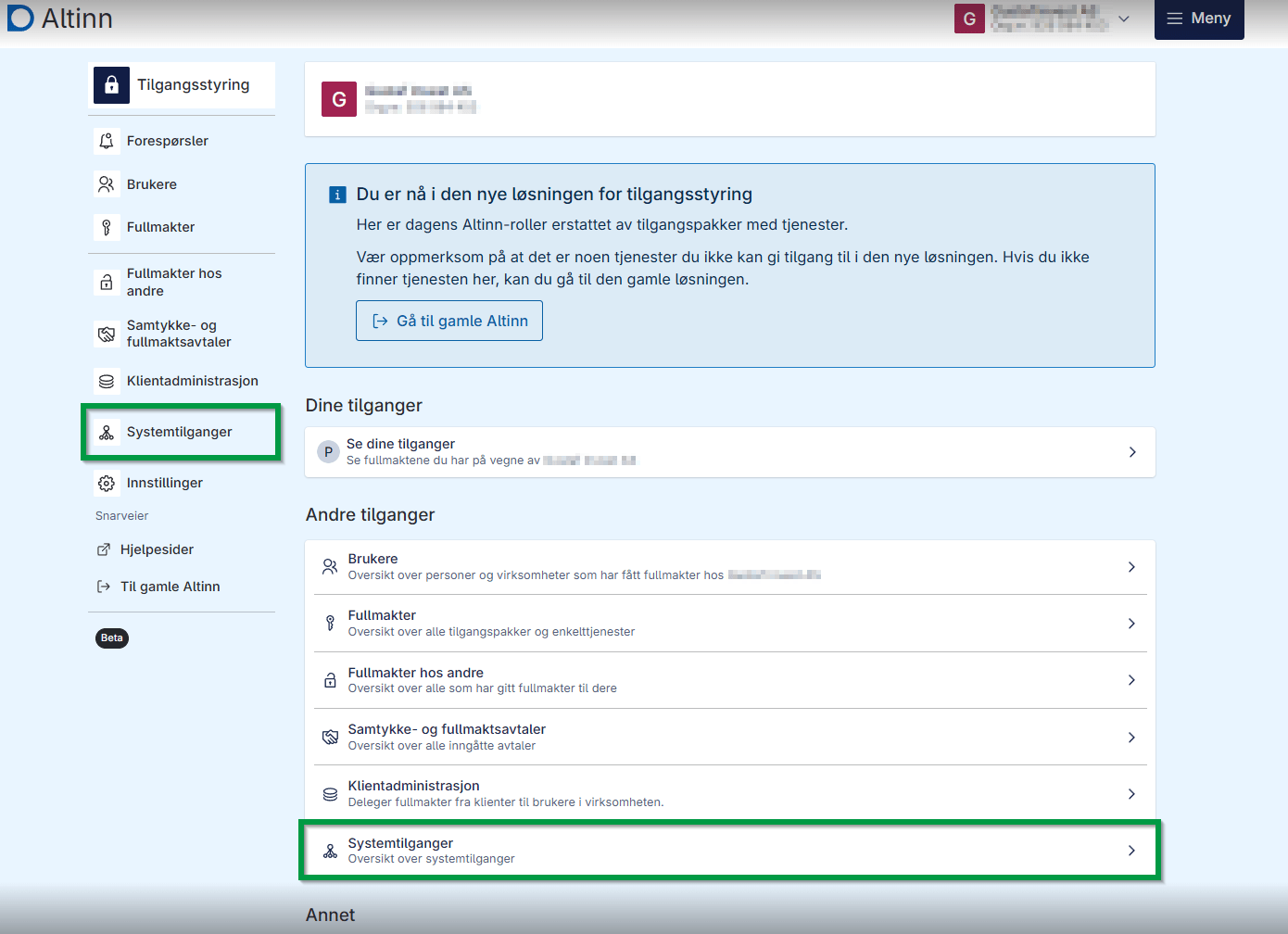Click the Hjelpesider external link icon
Viewport: 1288px width, 934px height.
[x=104, y=549]
